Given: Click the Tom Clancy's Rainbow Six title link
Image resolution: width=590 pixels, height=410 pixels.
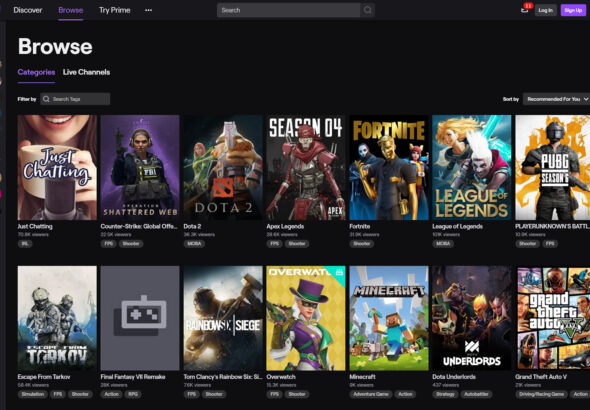Looking at the screenshot, I should point(223,377).
